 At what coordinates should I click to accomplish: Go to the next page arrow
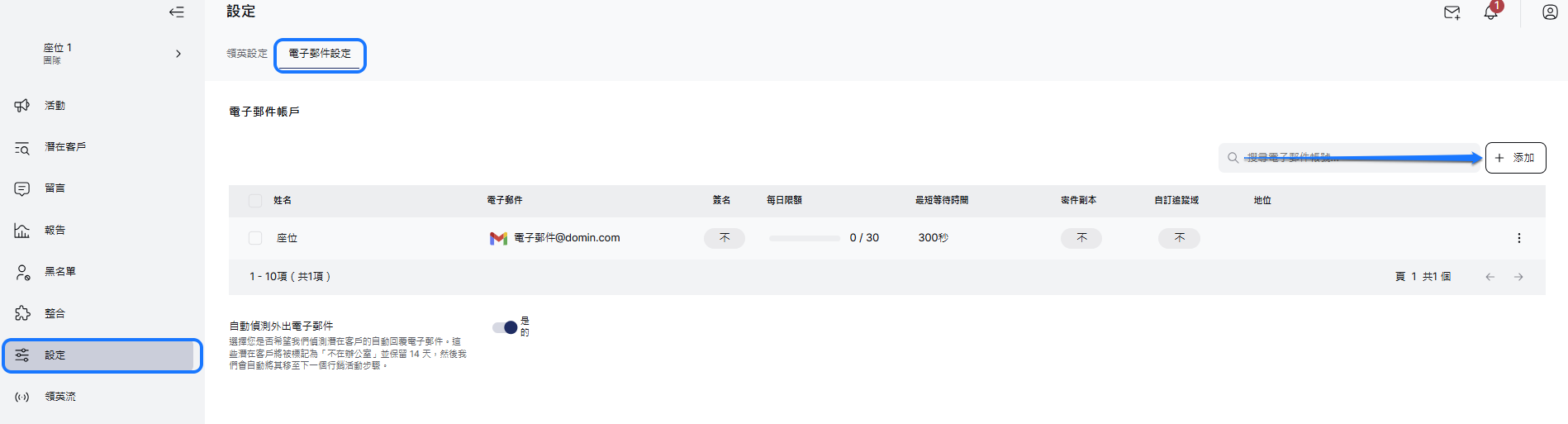1518,277
